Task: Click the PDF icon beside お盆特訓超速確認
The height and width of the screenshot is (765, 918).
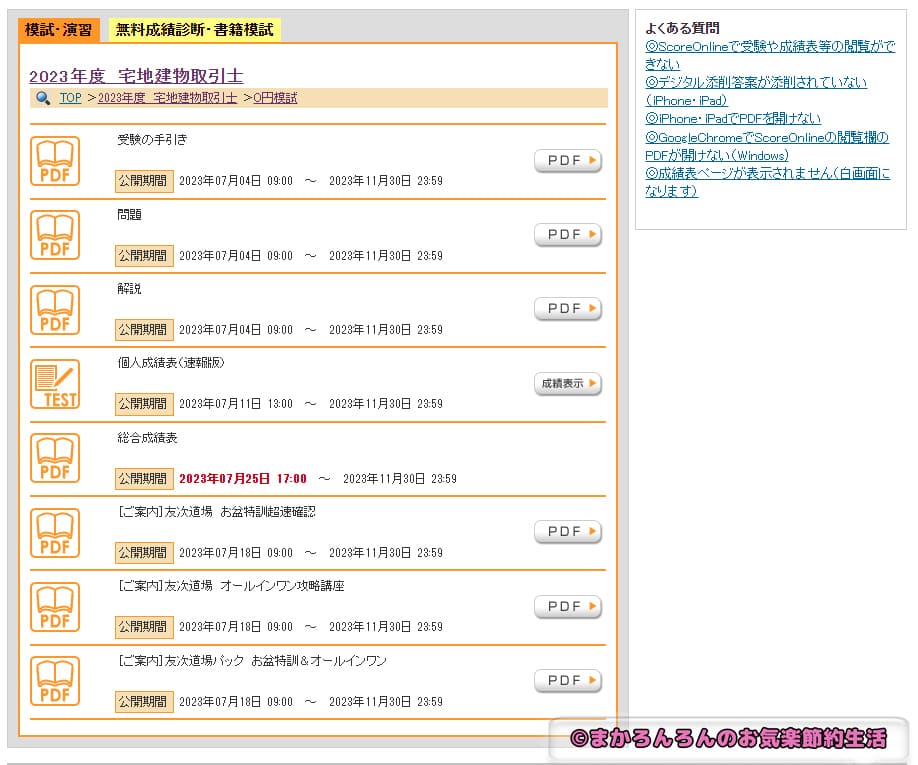Action: pyautogui.click(x=55, y=533)
